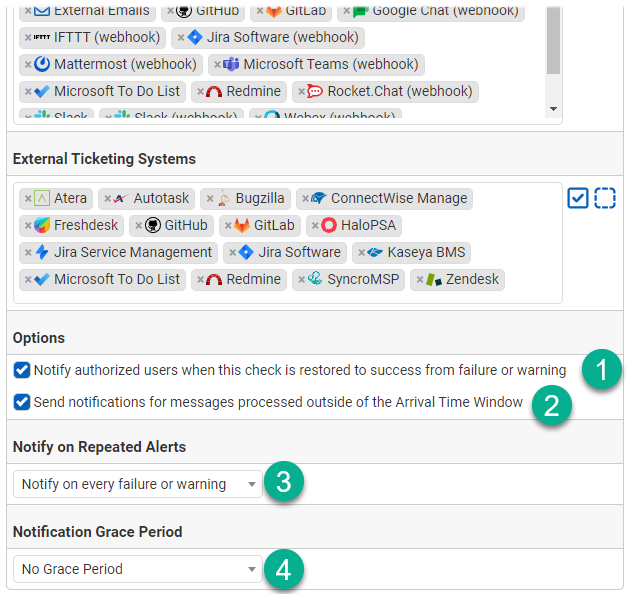Click the Atera logo icon
This screenshot has width=629, height=594.
42,199
